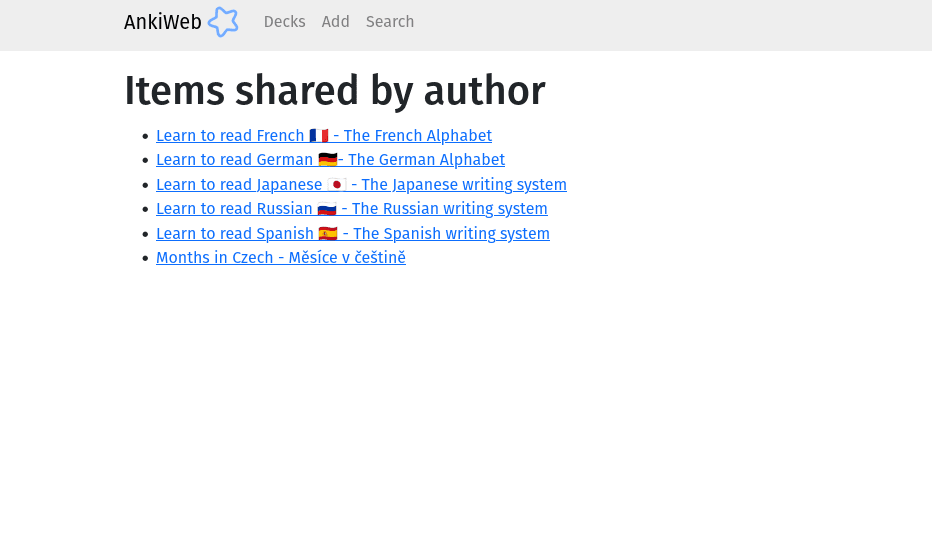Click the 'Learn to read Russian' text
The width and height of the screenshot is (932, 550).
click(234, 209)
